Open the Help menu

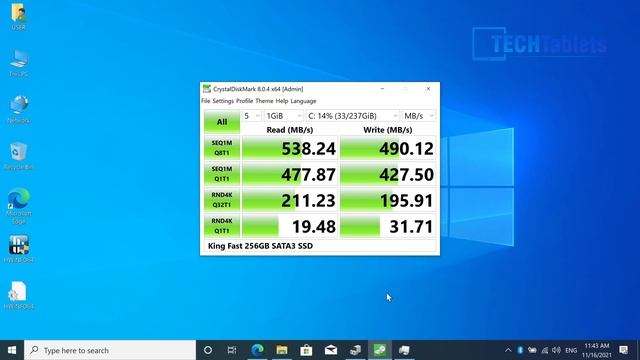click(282, 101)
